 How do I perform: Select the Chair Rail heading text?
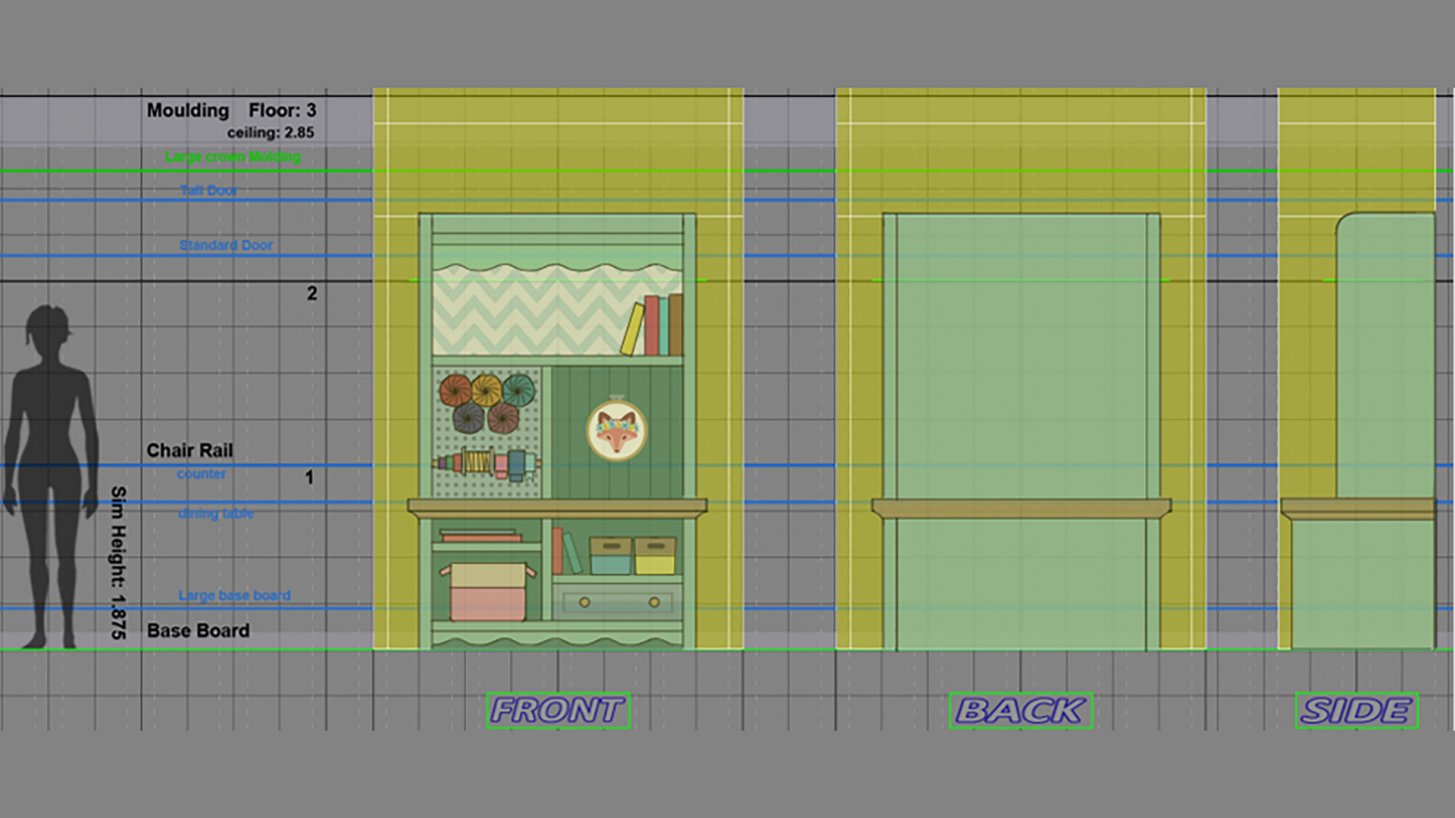(190, 450)
